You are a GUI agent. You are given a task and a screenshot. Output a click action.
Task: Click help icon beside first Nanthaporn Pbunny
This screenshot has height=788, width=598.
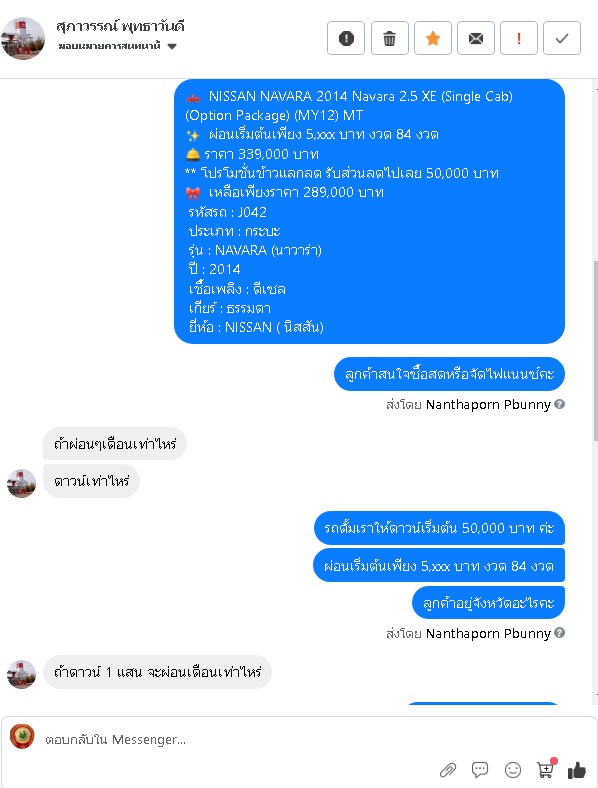pos(559,404)
